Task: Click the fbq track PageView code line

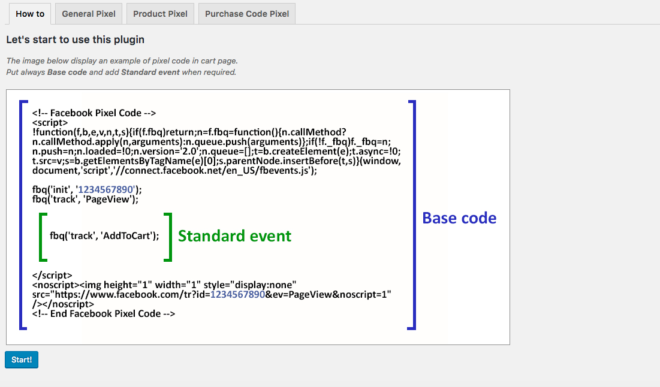Action: pyautogui.click(x=85, y=199)
